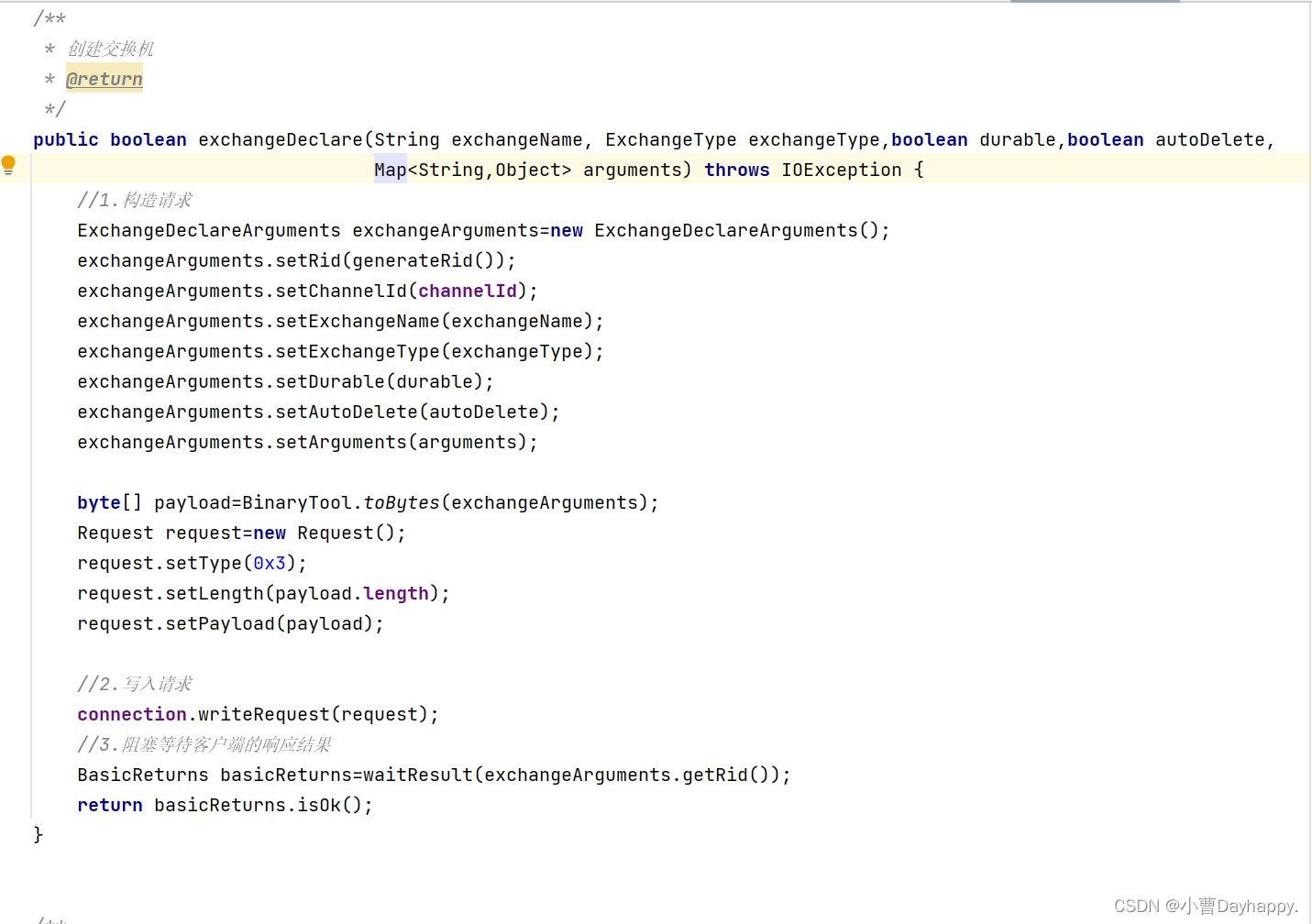Screen dimensions: 1312x924
Task: Click the autoDelete parameter in the signature
Action: click(x=1210, y=139)
